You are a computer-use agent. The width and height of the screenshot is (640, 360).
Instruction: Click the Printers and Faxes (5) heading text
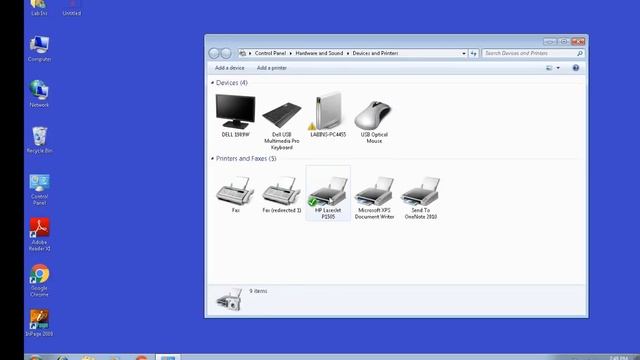tap(246, 158)
